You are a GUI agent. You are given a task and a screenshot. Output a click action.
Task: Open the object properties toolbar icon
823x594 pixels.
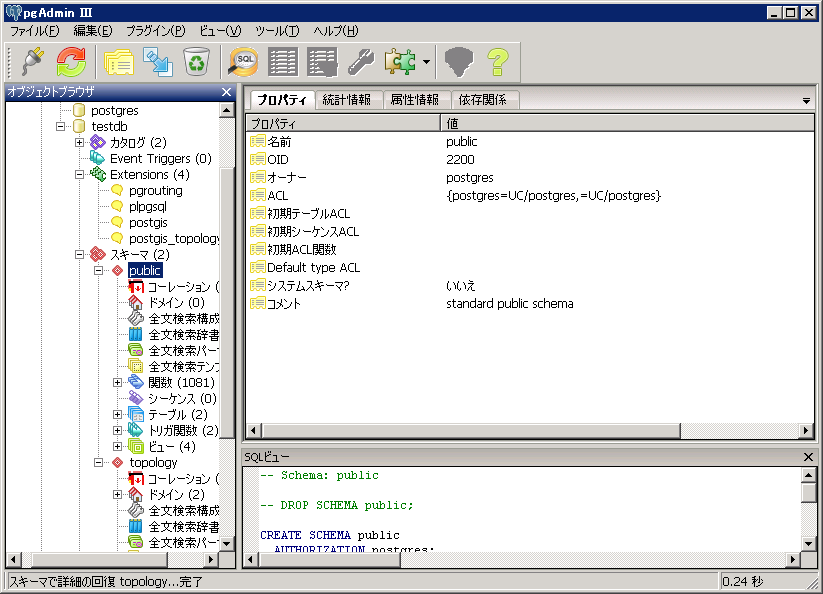pos(119,62)
